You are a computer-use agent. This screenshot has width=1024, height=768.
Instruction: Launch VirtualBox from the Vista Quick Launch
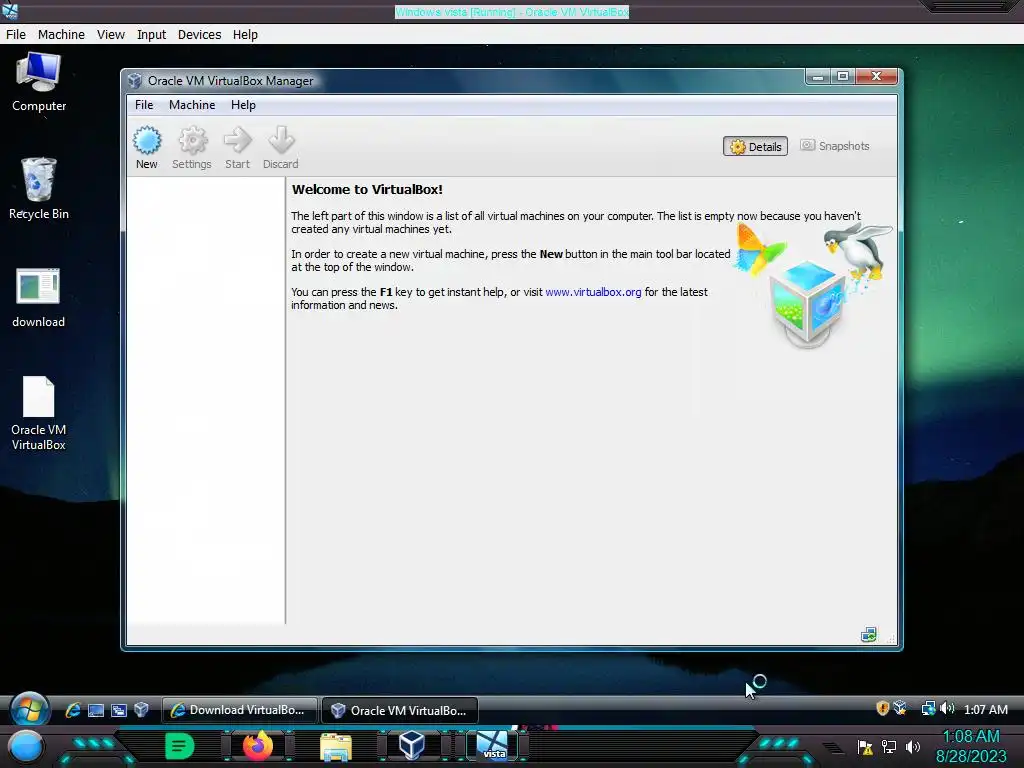coord(141,709)
